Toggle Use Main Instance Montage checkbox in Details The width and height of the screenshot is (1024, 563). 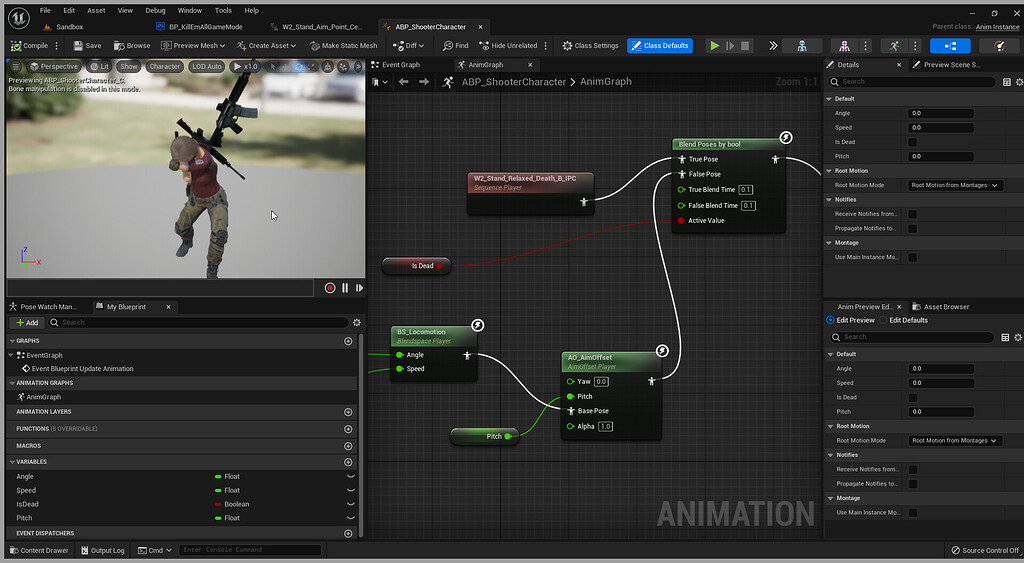click(912, 257)
